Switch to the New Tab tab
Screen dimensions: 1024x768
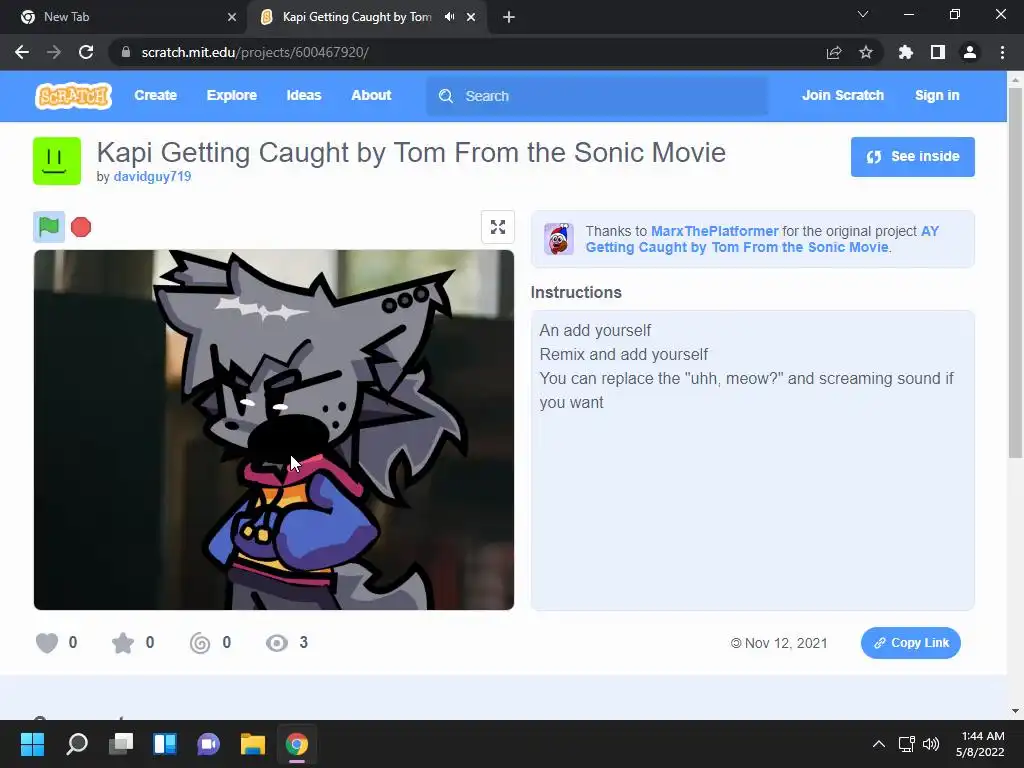tap(124, 17)
